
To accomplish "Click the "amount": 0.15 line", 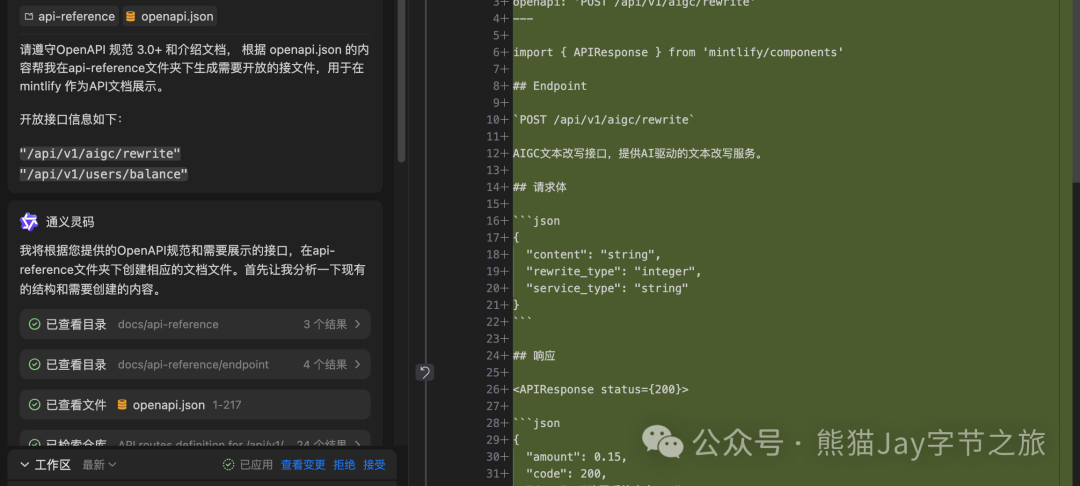I will (x=577, y=457).
